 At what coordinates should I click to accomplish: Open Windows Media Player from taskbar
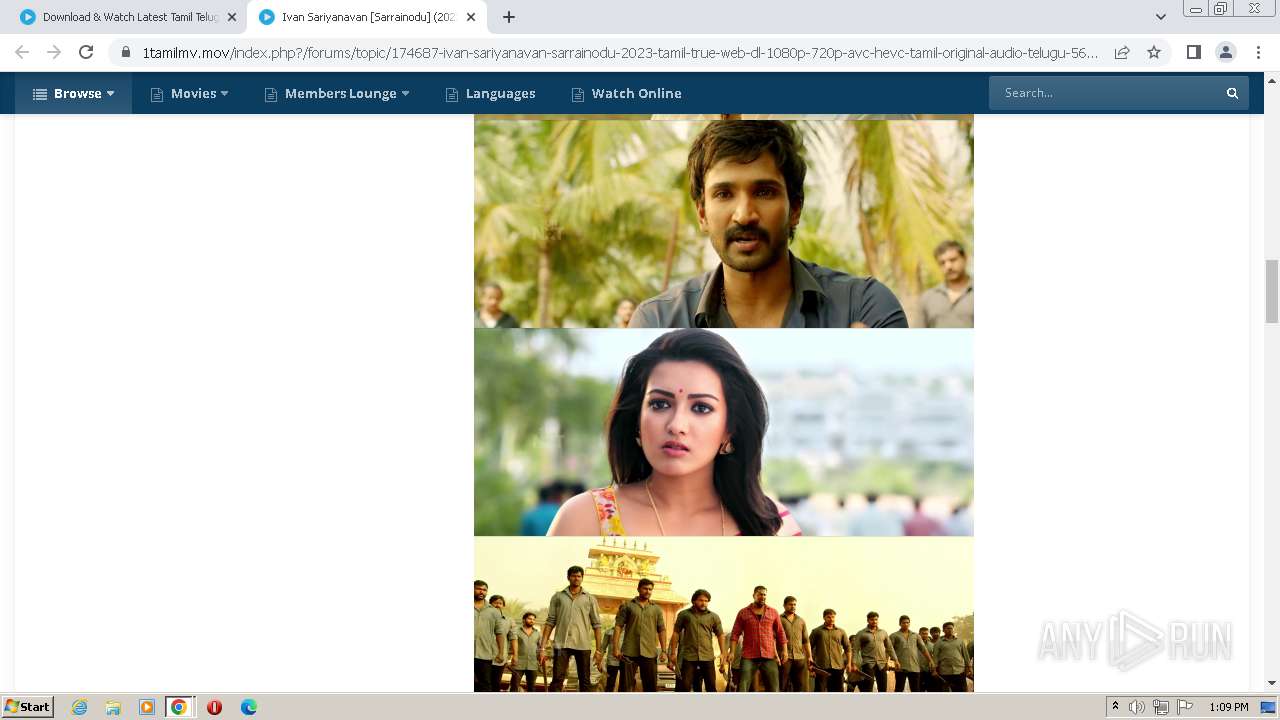pyautogui.click(x=147, y=707)
